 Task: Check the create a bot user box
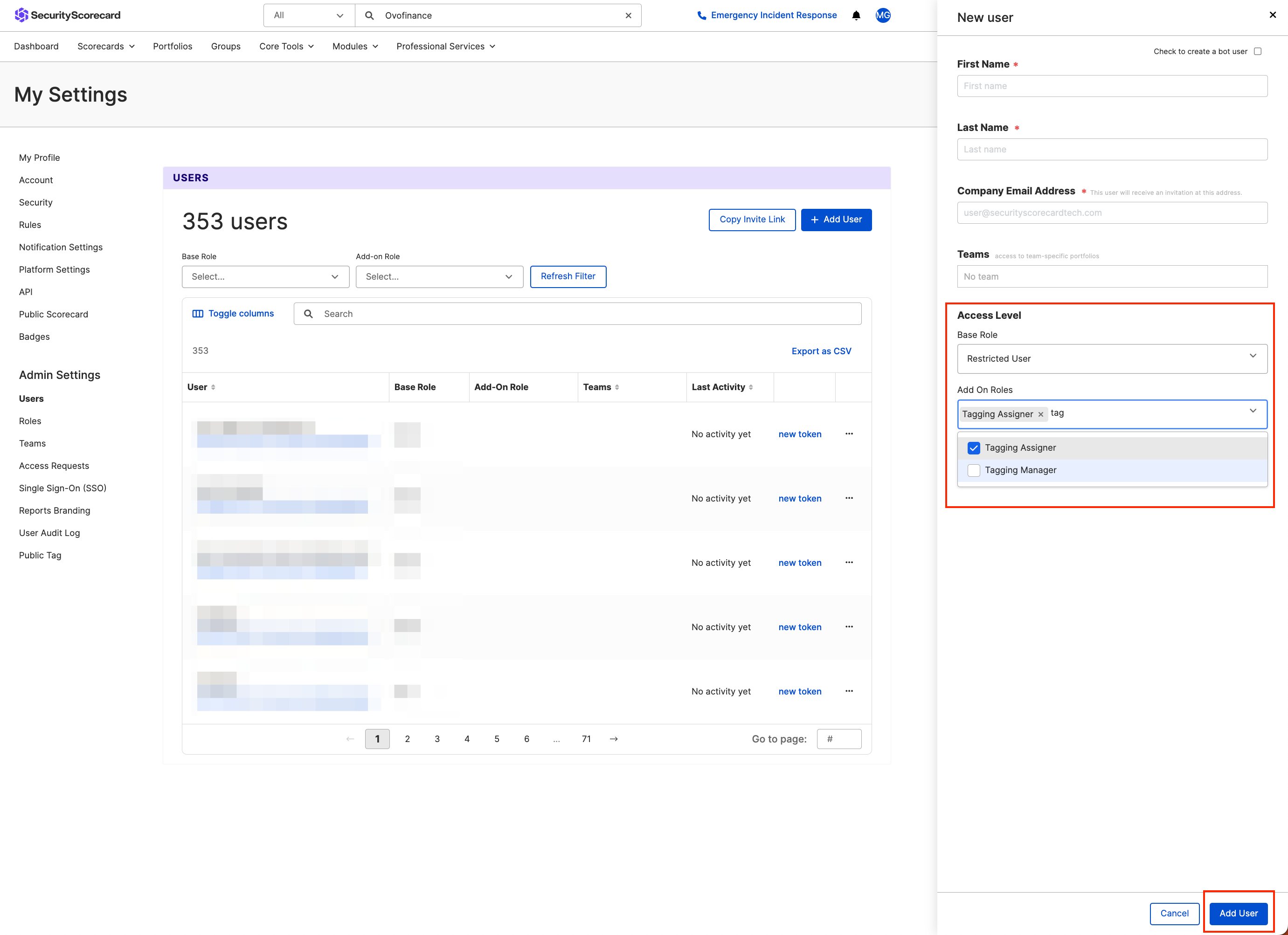point(1257,51)
